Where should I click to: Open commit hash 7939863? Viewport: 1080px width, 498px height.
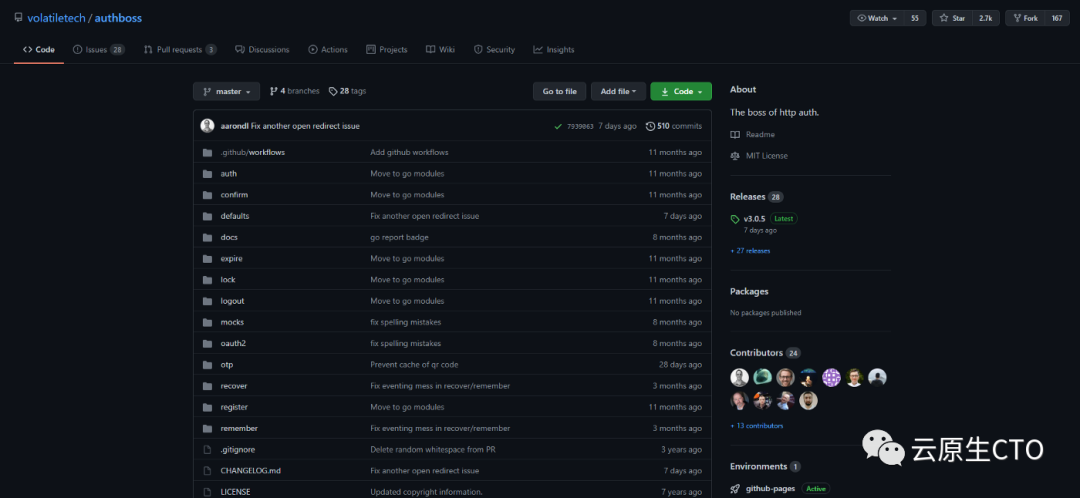(x=580, y=127)
